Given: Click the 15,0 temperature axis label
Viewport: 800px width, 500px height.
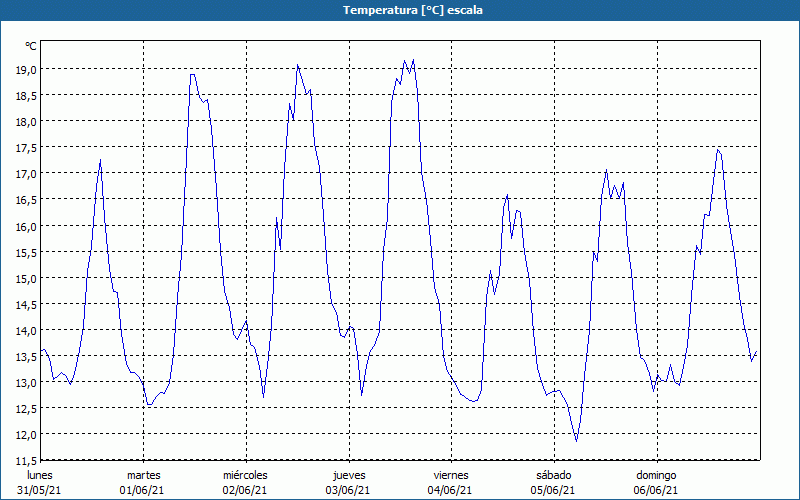Looking at the screenshot, I should [27, 279].
